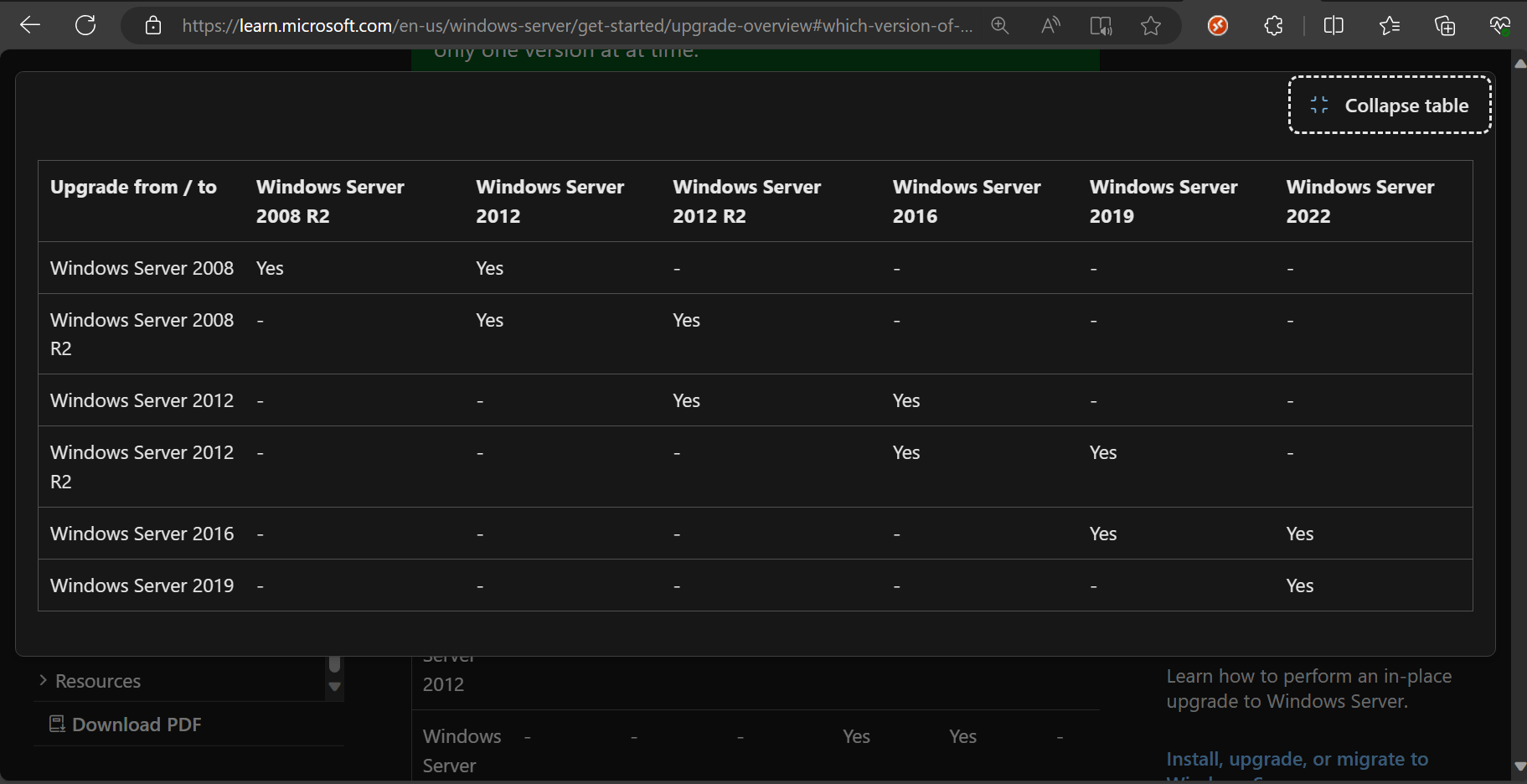The image size is (1527, 784).
Task: Click sidebar scroll down arrow
Action: (x=335, y=687)
